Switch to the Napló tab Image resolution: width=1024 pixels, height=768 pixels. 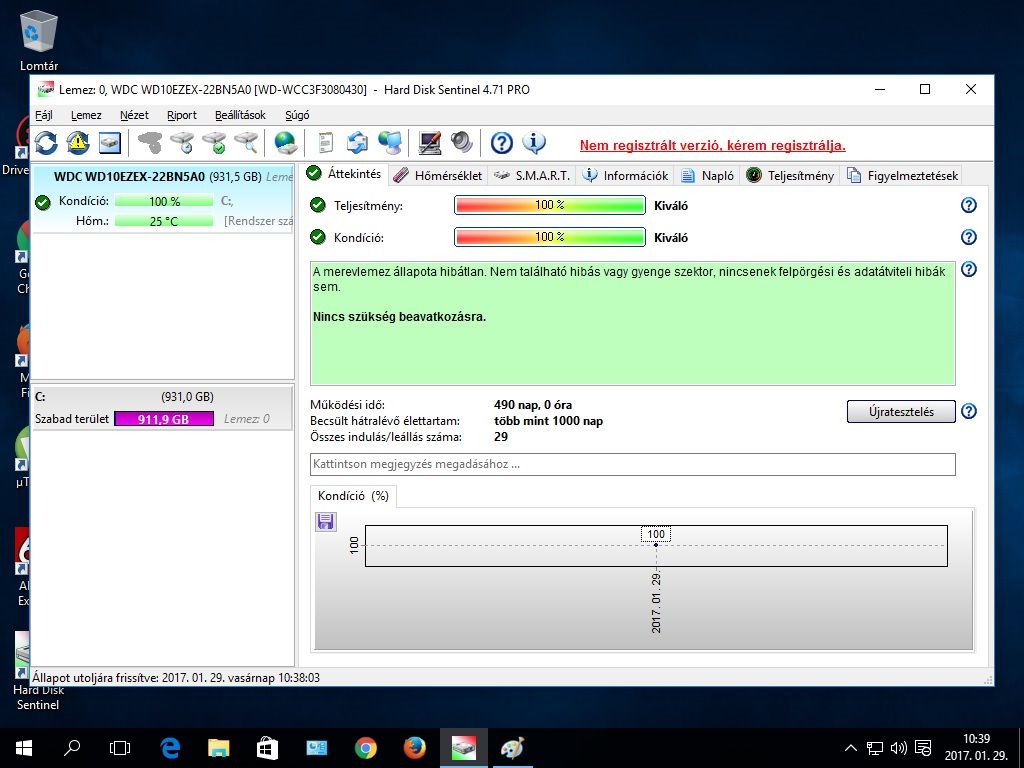point(707,176)
